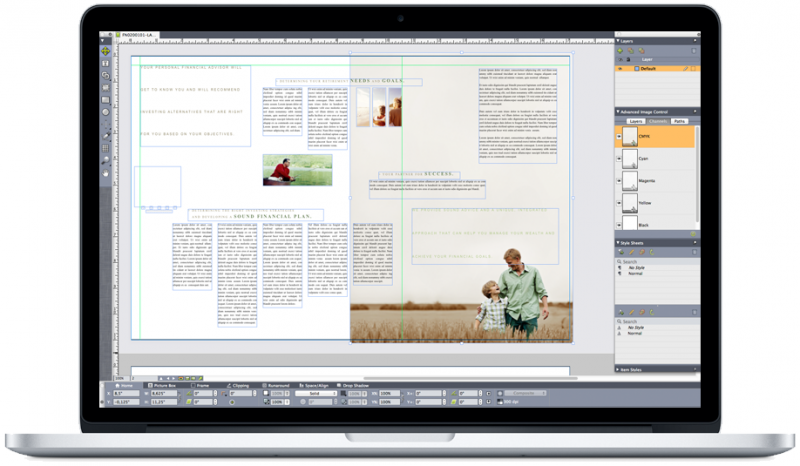Switch to the Paths tab
This screenshot has width=800, height=466.
pyautogui.click(x=679, y=121)
